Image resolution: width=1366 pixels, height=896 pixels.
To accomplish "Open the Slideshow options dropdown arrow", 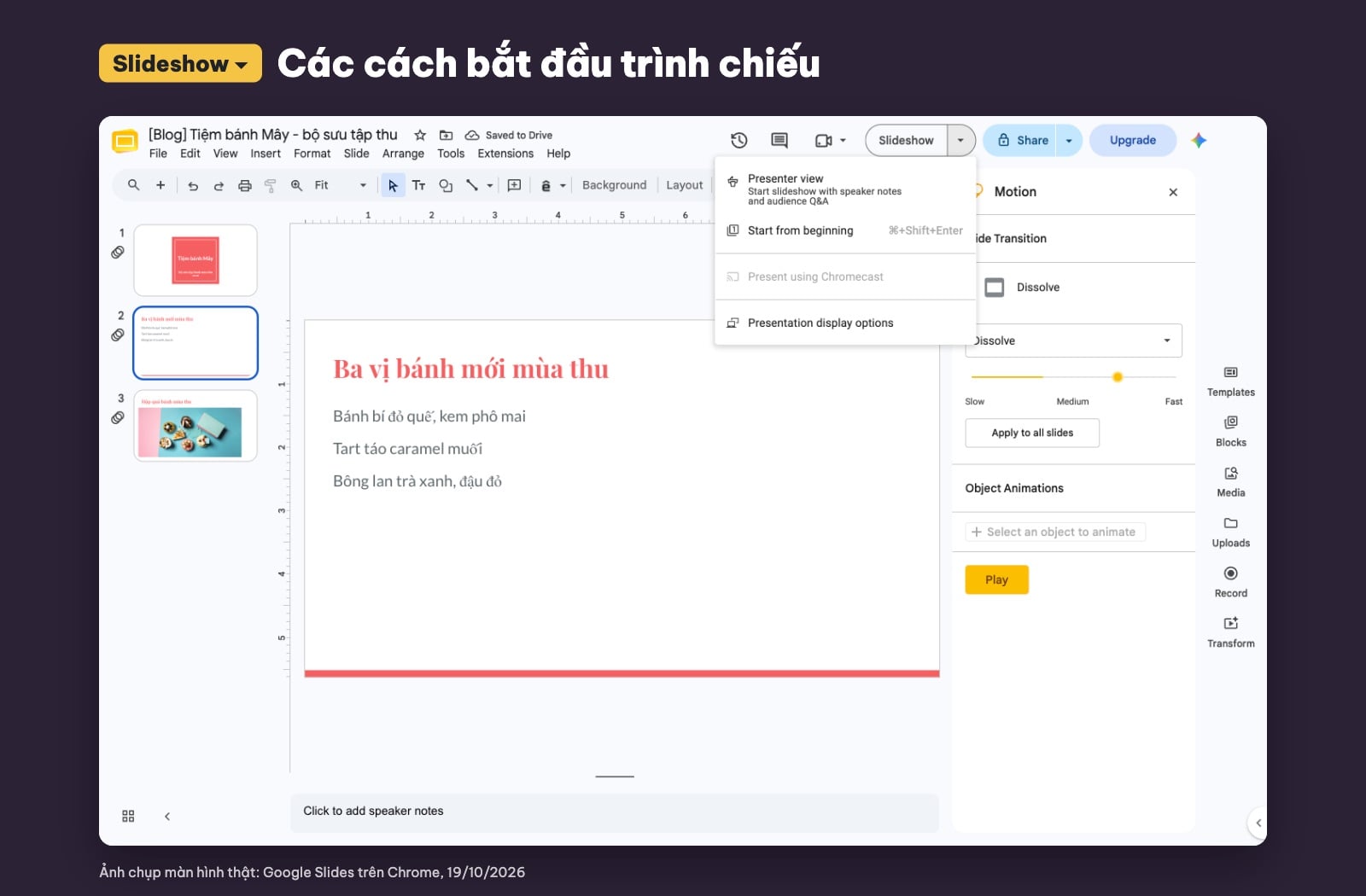I will (x=960, y=141).
